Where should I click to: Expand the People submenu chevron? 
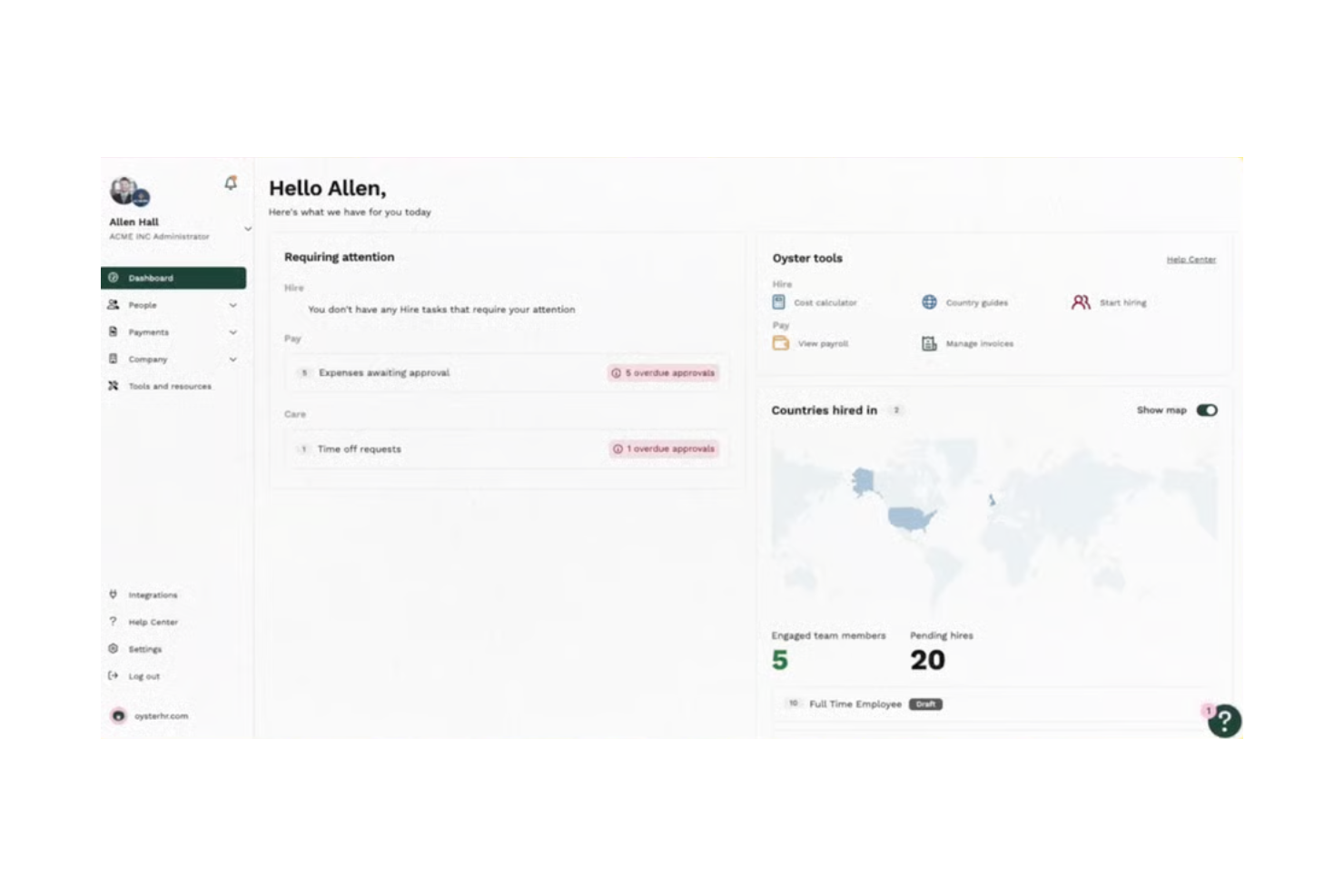click(x=233, y=305)
